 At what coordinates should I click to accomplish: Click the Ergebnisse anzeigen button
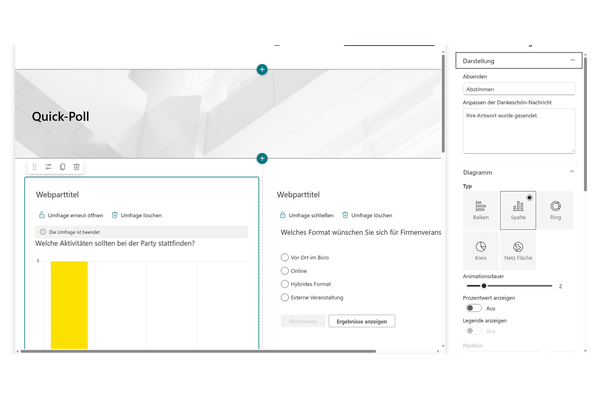click(362, 321)
